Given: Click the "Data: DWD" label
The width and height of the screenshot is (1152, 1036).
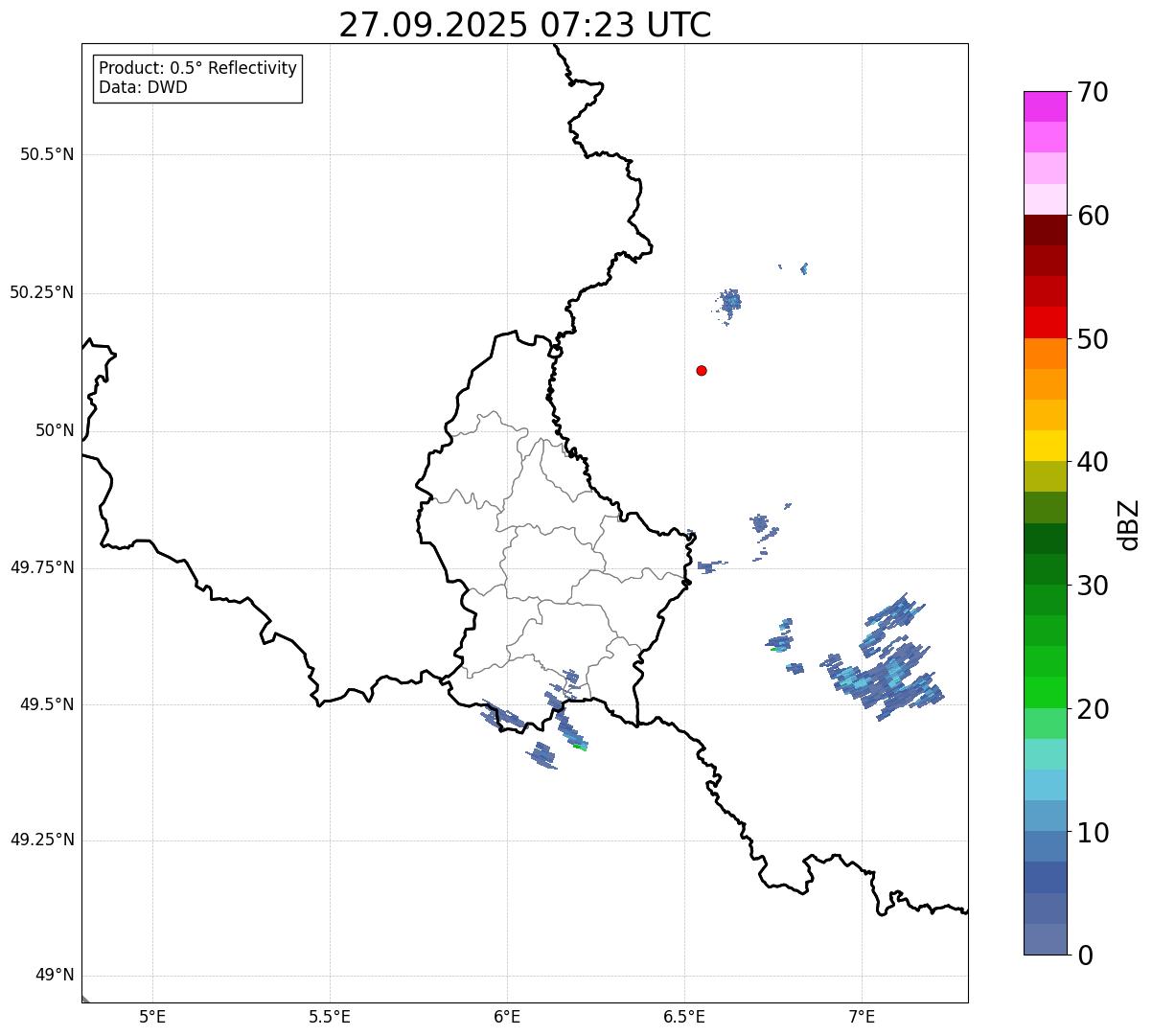Looking at the screenshot, I should point(143,87).
